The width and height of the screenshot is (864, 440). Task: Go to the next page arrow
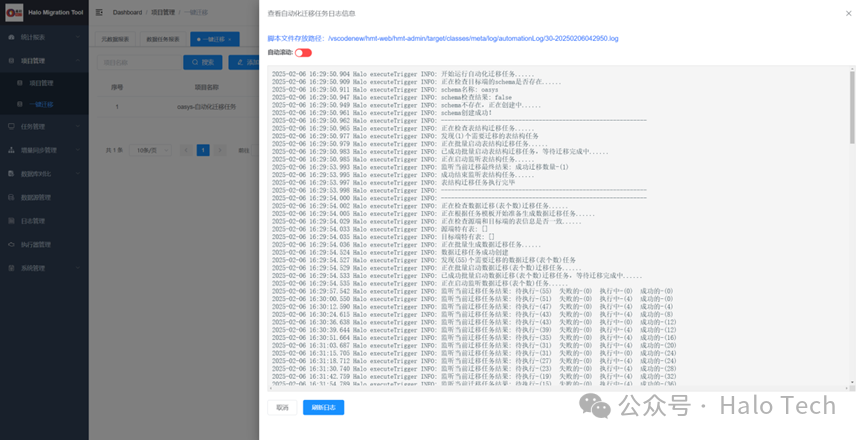click(220, 150)
